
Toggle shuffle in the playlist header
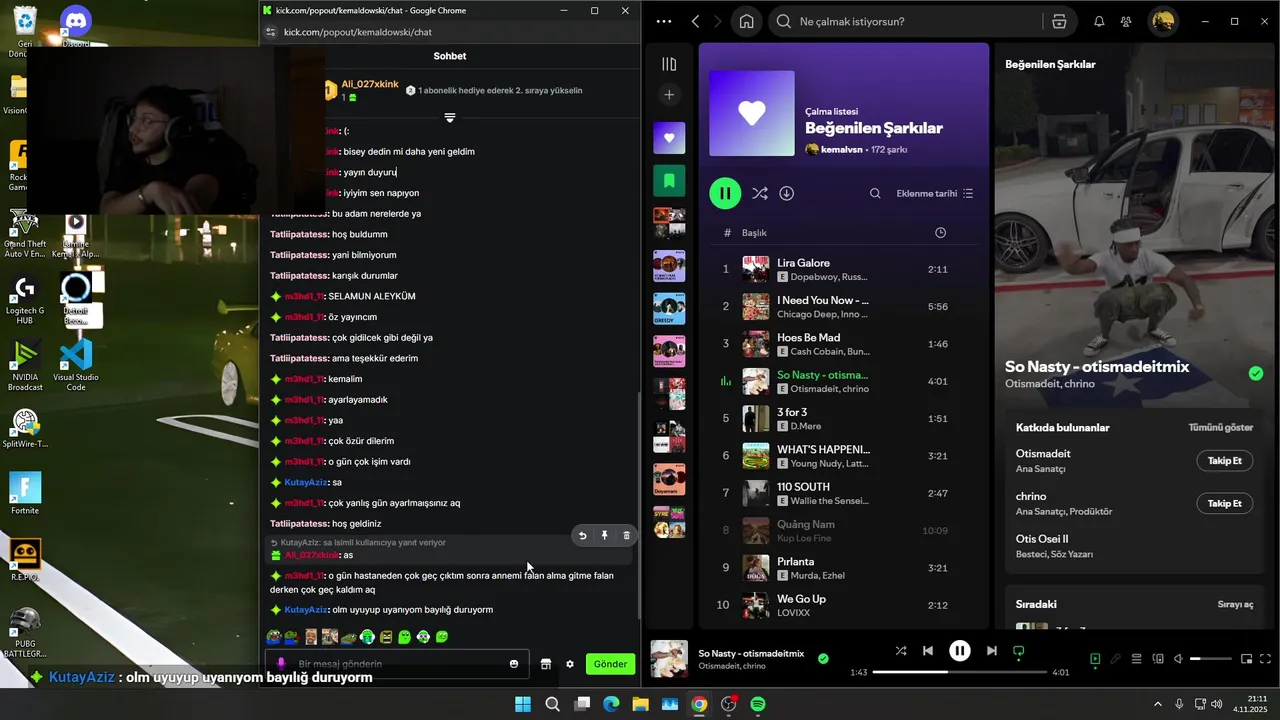(x=760, y=193)
